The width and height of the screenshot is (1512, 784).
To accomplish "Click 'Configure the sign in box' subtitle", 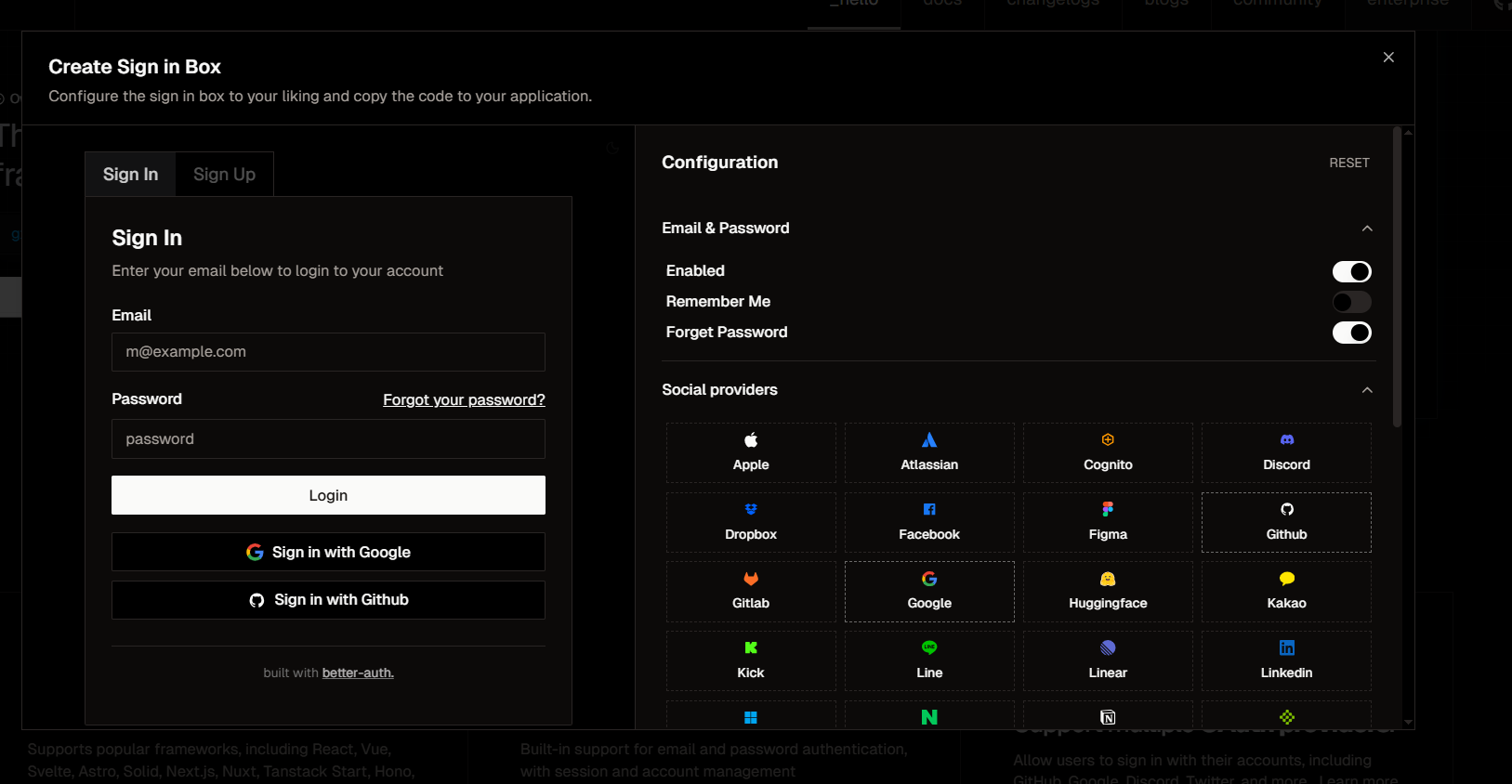I will coord(320,97).
